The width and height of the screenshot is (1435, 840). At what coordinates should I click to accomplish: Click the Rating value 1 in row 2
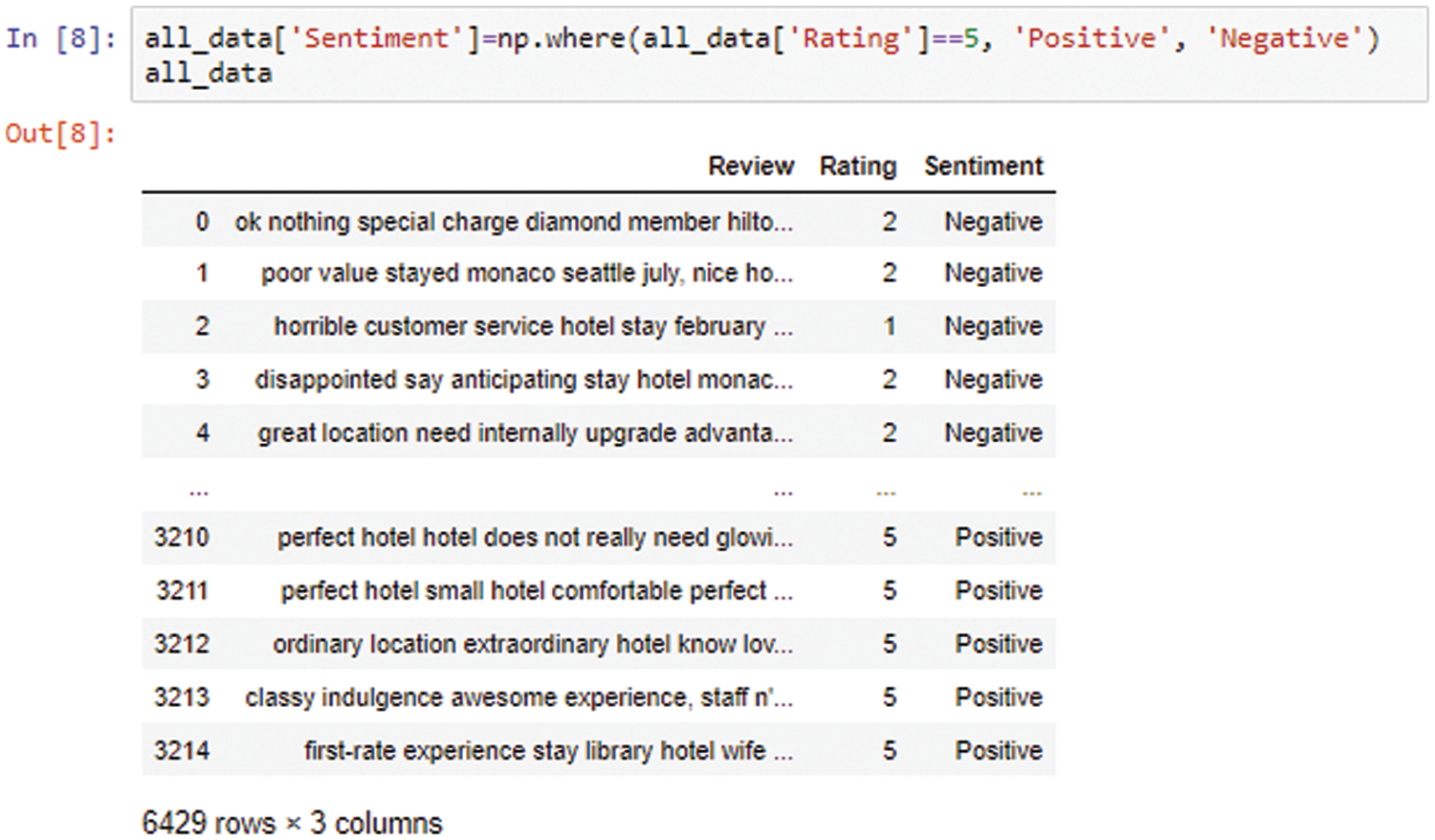coord(889,326)
